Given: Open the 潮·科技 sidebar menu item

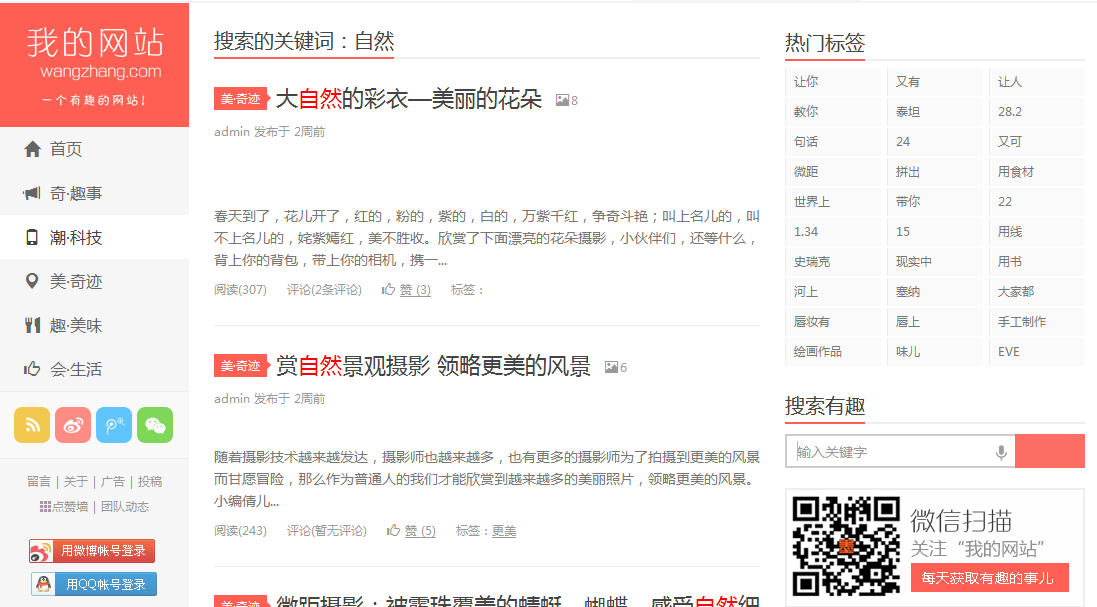Looking at the screenshot, I should [x=76, y=237].
